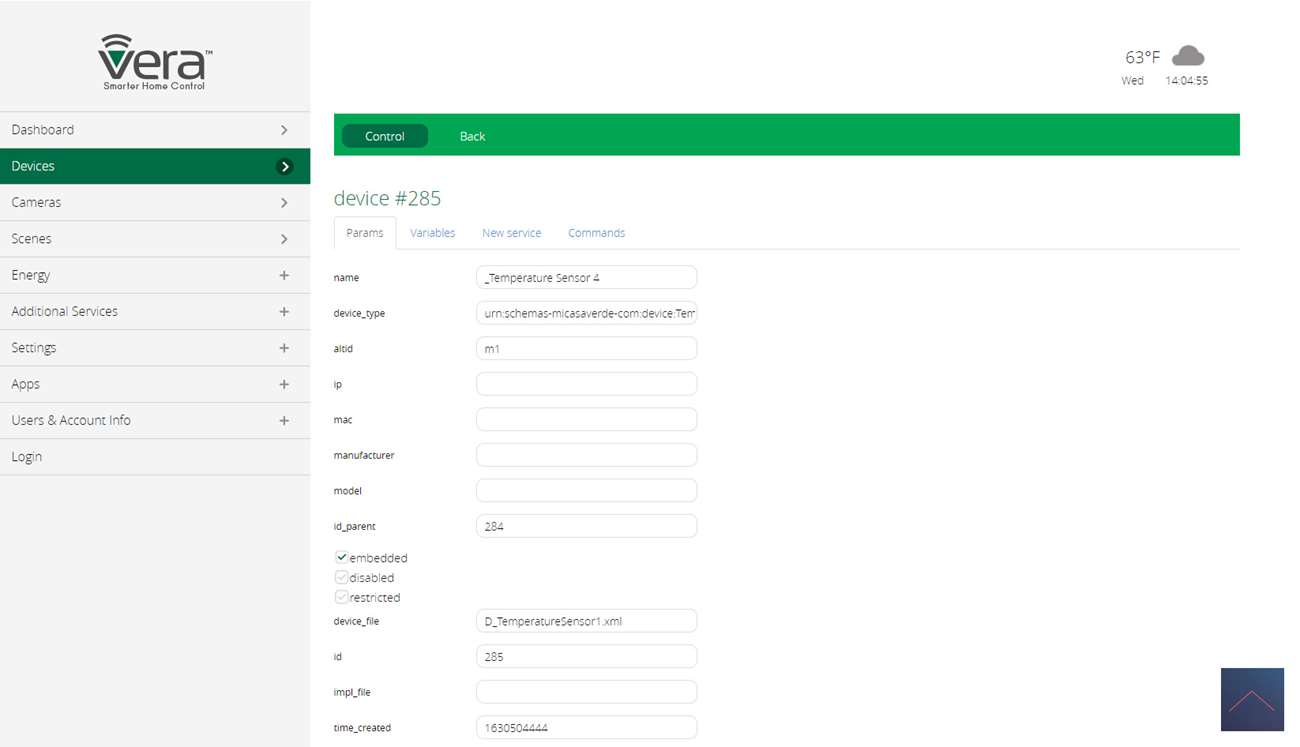Click the Dashboard arrow icon

pos(285,130)
